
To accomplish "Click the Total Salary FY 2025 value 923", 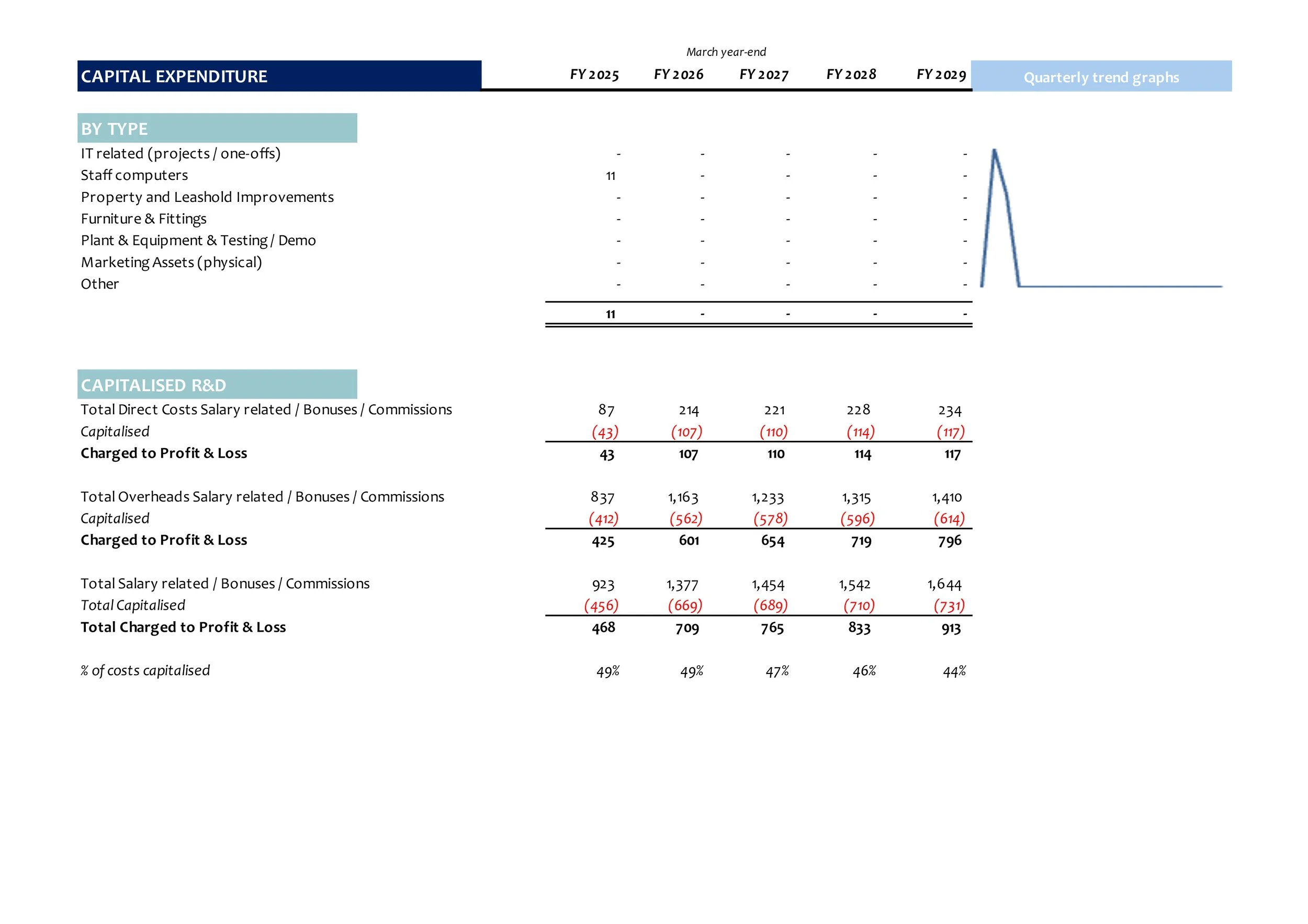I will [x=603, y=585].
